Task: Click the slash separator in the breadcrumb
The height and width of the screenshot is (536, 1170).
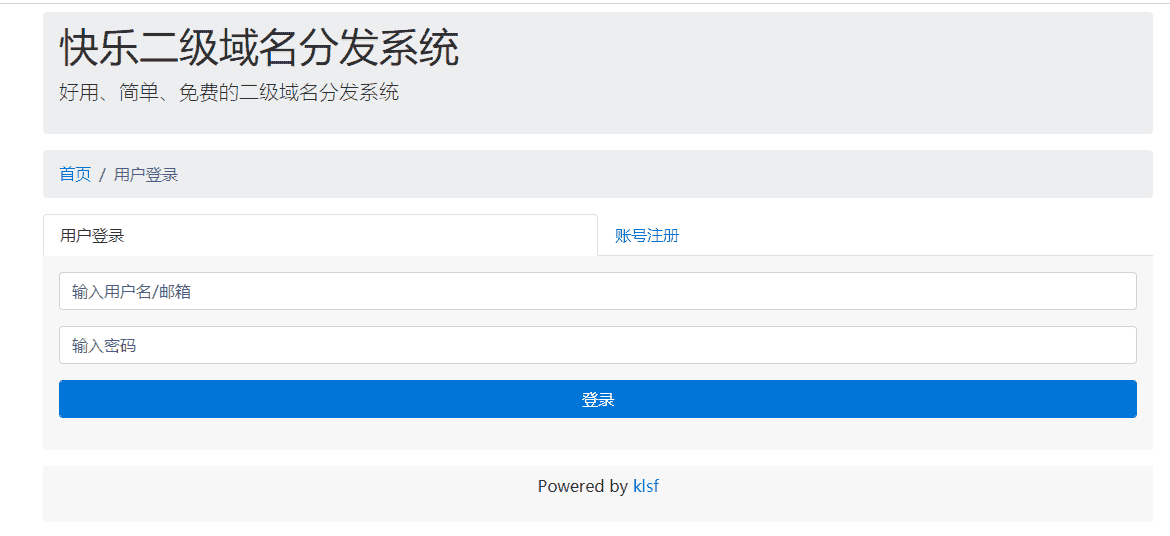Action: [x=102, y=175]
